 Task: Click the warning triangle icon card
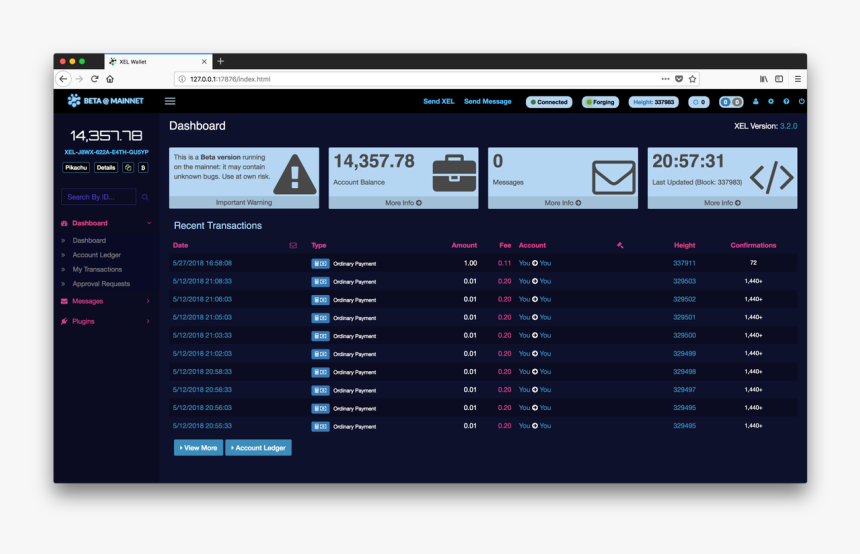pyautogui.click(x=295, y=174)
